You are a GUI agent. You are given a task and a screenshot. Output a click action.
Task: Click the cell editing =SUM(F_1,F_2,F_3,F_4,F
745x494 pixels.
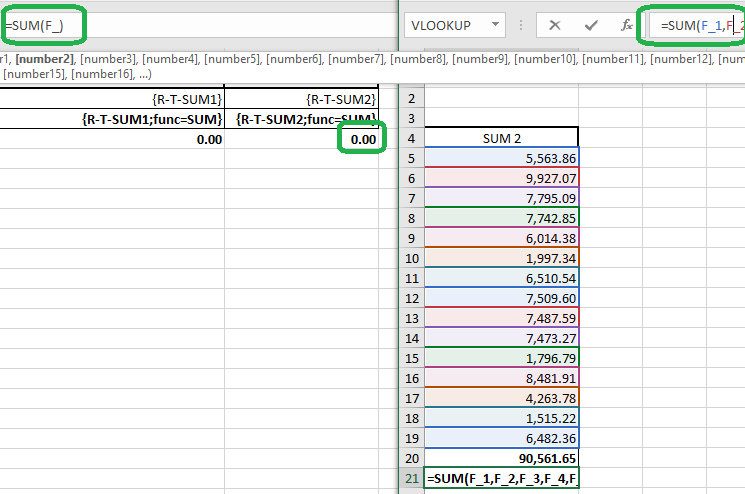[x=502, y=478]
